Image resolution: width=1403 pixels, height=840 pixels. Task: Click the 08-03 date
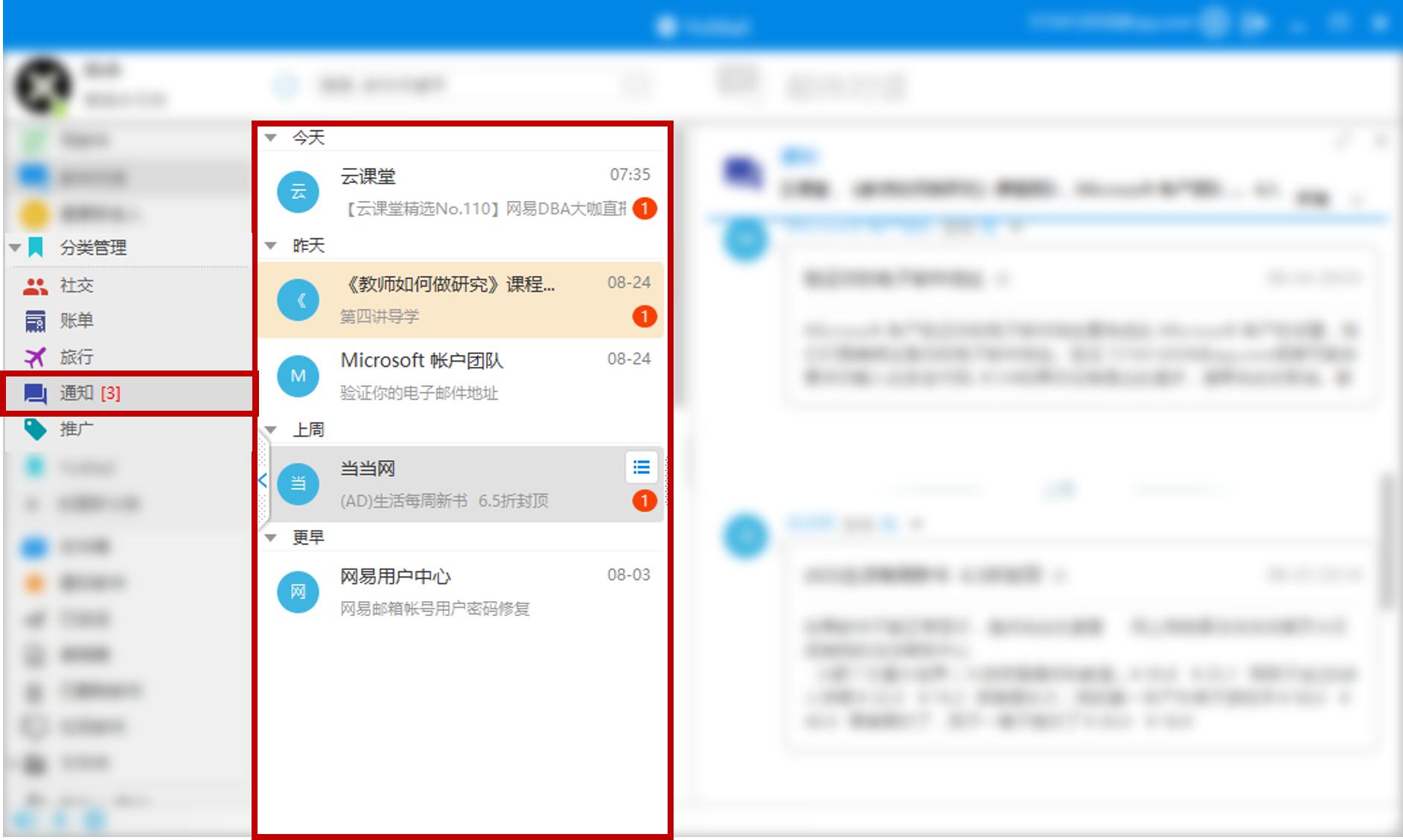pyautogui.click(x=629, y=575)
